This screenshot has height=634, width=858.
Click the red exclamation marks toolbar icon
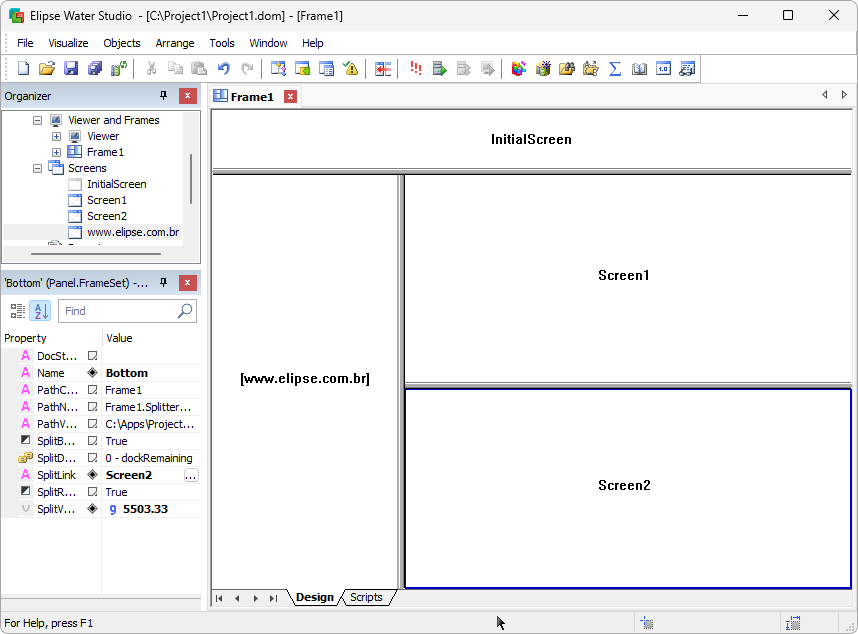coord(415,69)
